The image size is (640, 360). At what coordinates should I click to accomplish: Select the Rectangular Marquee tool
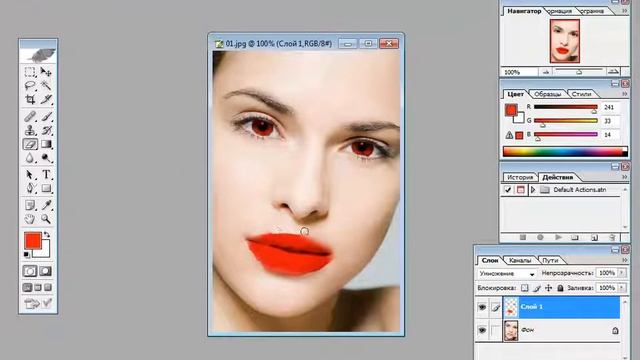click(30, 72)
